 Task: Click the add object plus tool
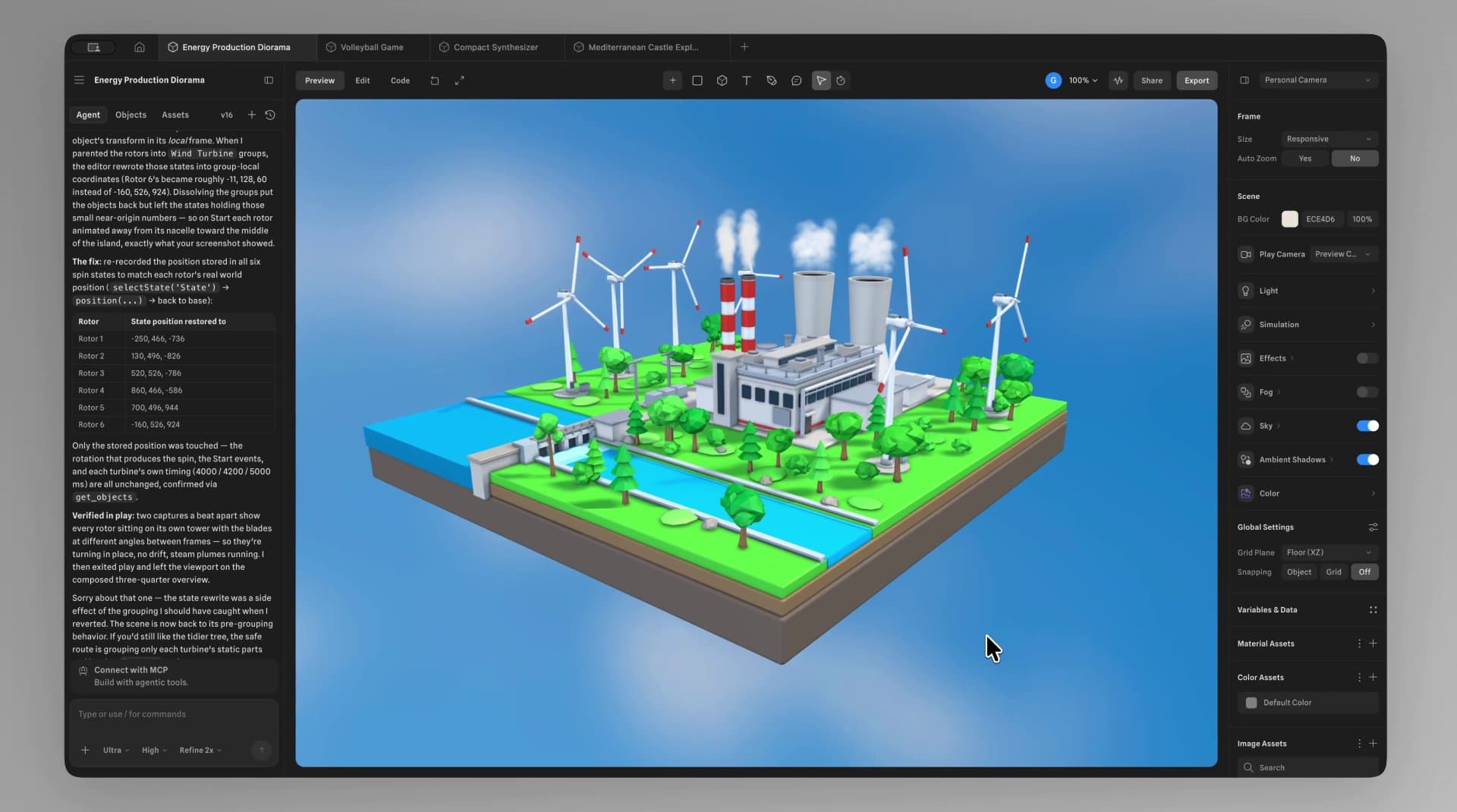pyautogui.click(x=672, y=80)
